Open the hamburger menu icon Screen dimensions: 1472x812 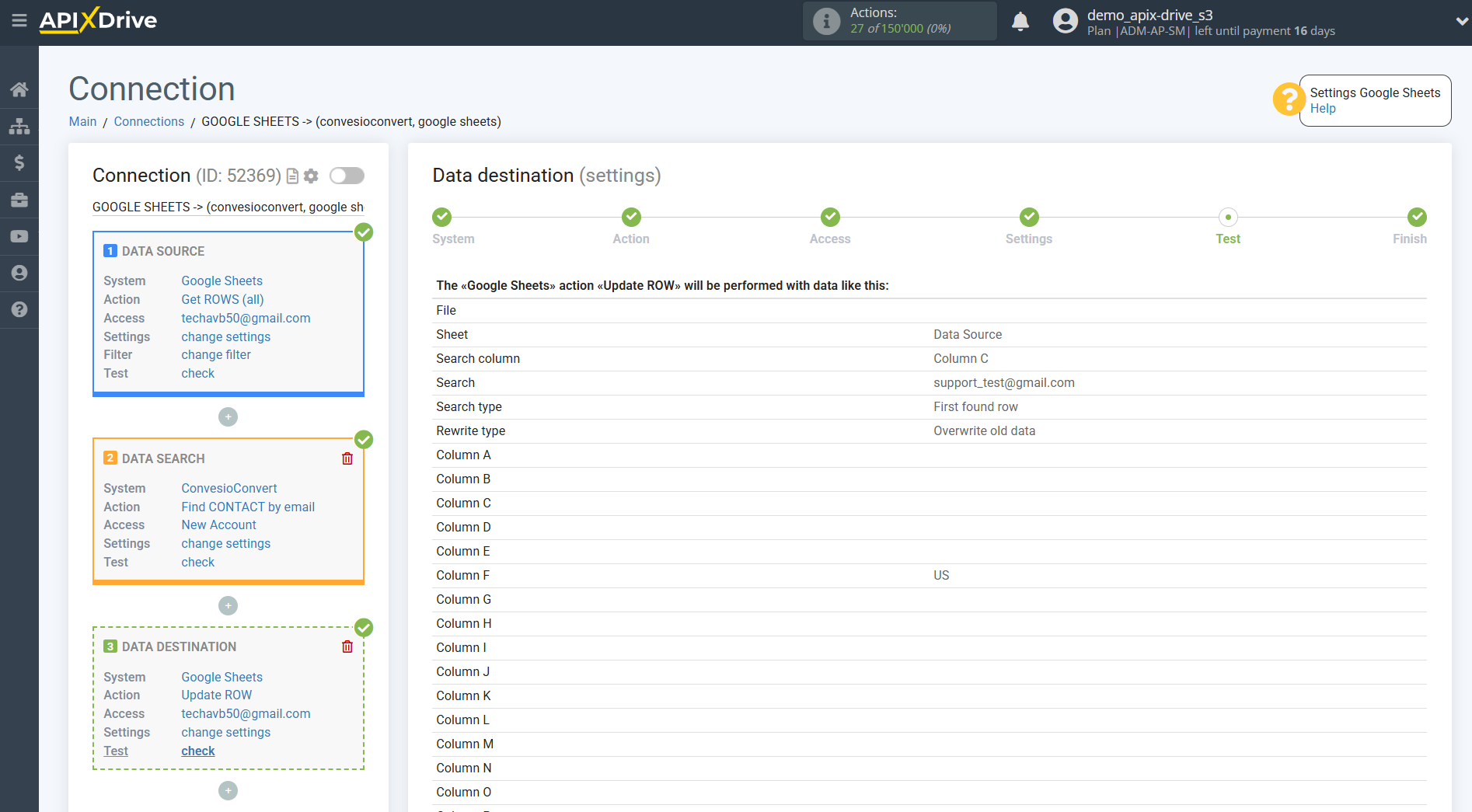[19, 21]
